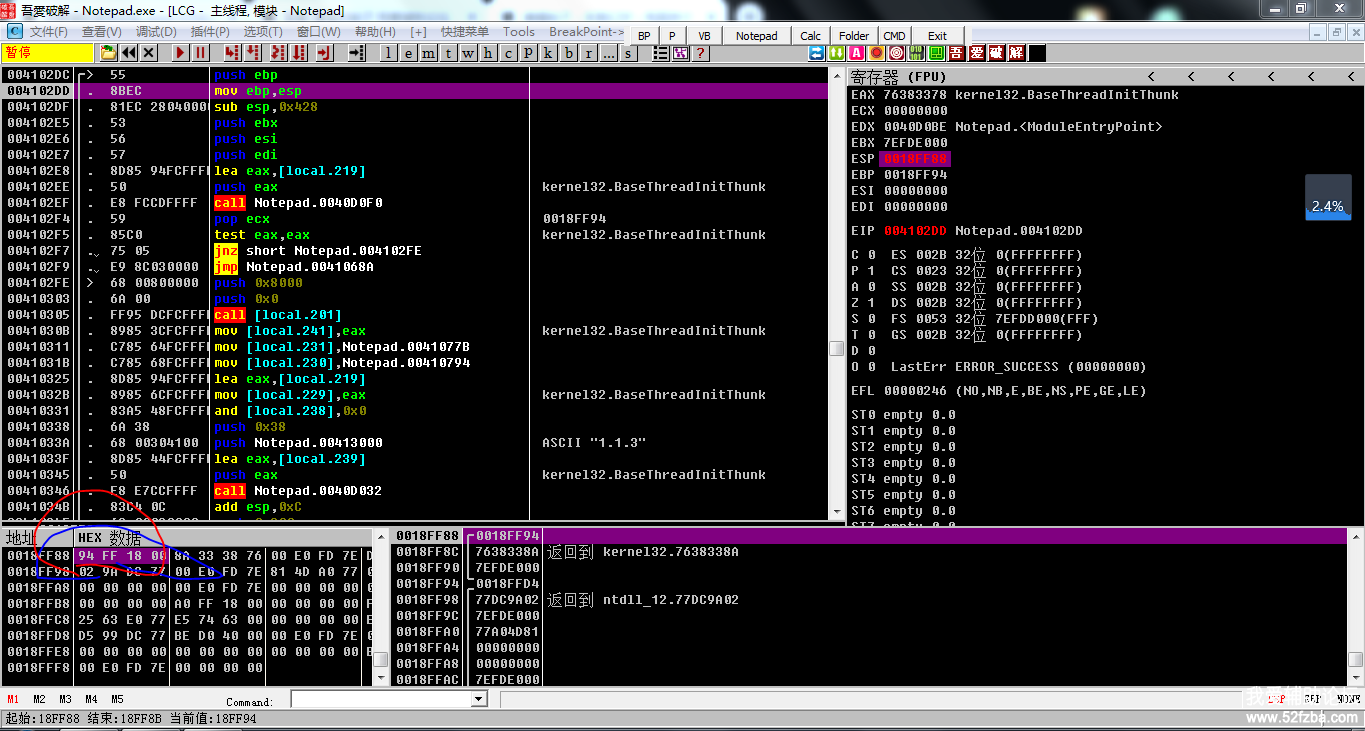
Task: Show References with the r button
Action: click(x=589, y=53)
